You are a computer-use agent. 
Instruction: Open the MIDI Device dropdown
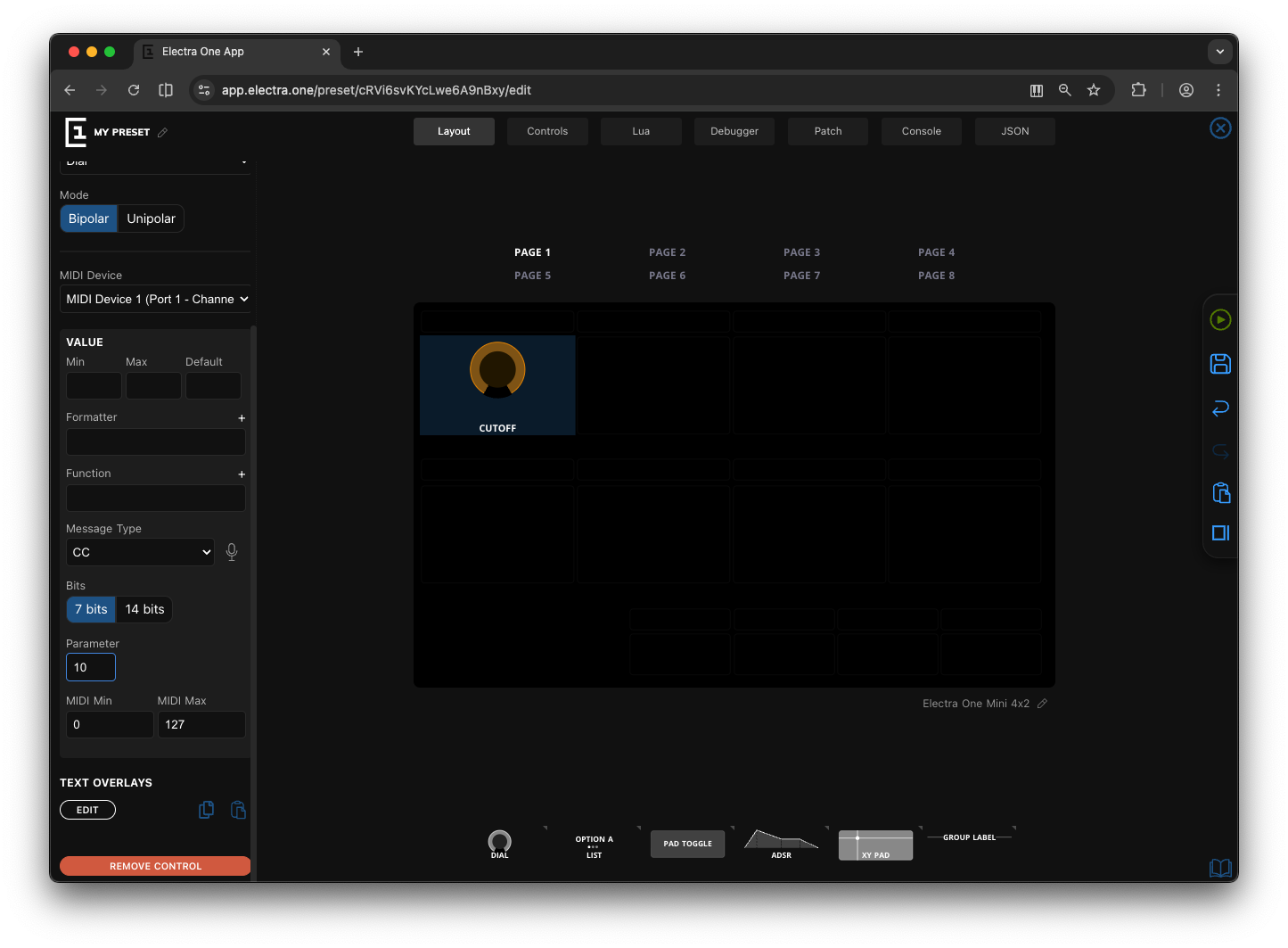click(155, 299)
